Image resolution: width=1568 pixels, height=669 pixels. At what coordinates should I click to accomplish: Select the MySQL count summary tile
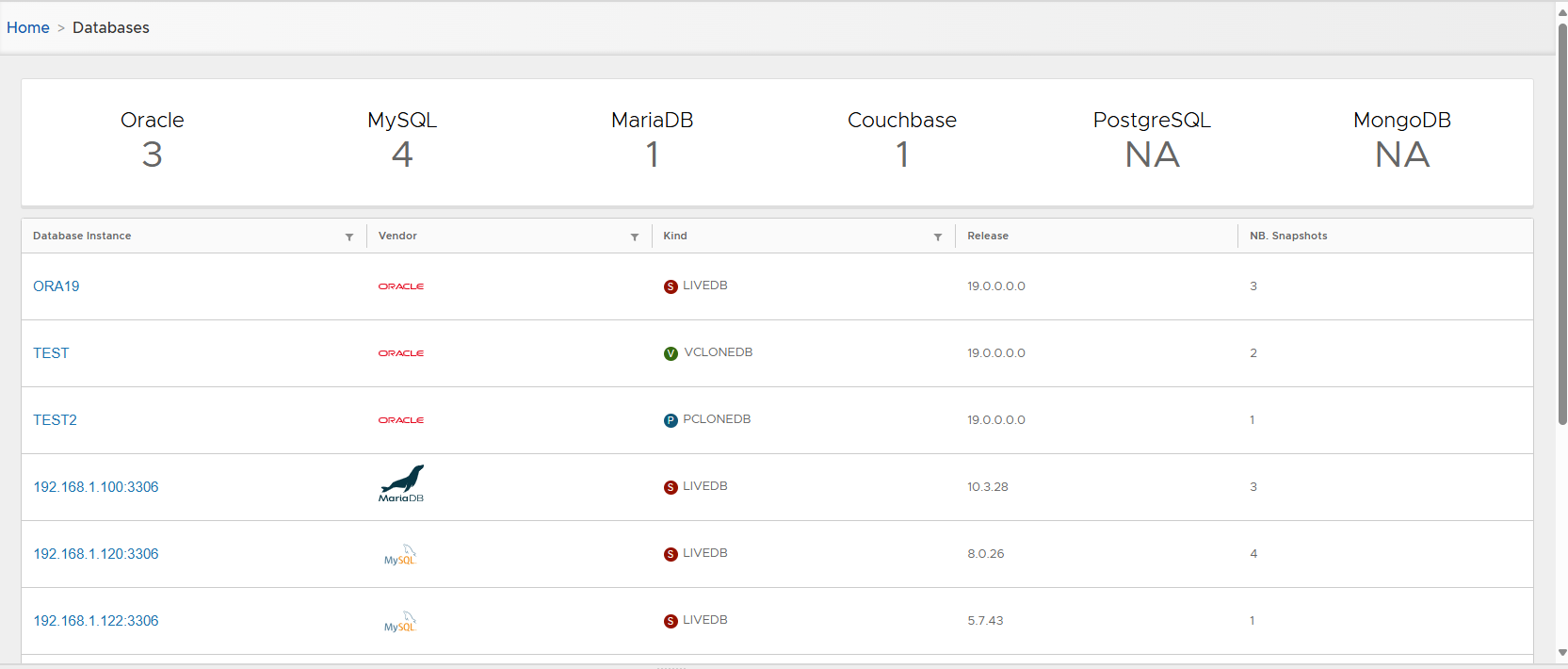[402, 139]
